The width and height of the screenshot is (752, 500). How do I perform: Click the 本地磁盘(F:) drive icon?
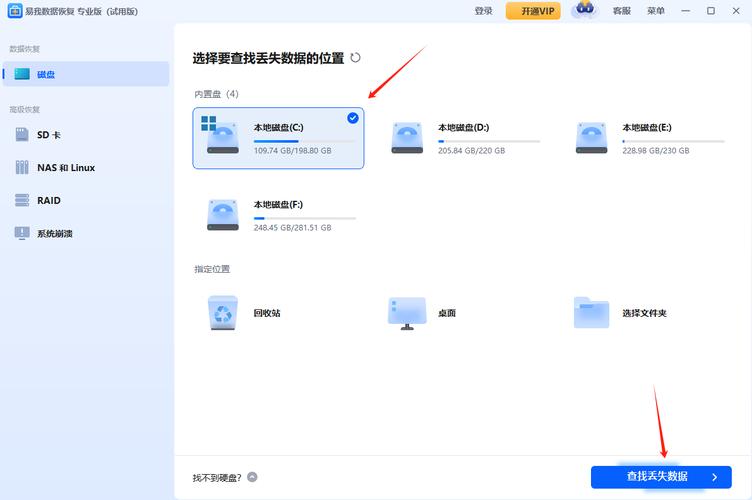tap(223, 215)
